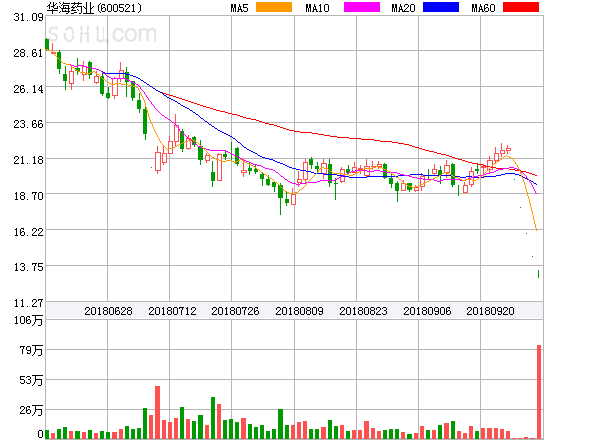Click the magenta MA10 legend swatch
Image resolution: width=600 pixels, height=440 pixels.
point(362,7)
